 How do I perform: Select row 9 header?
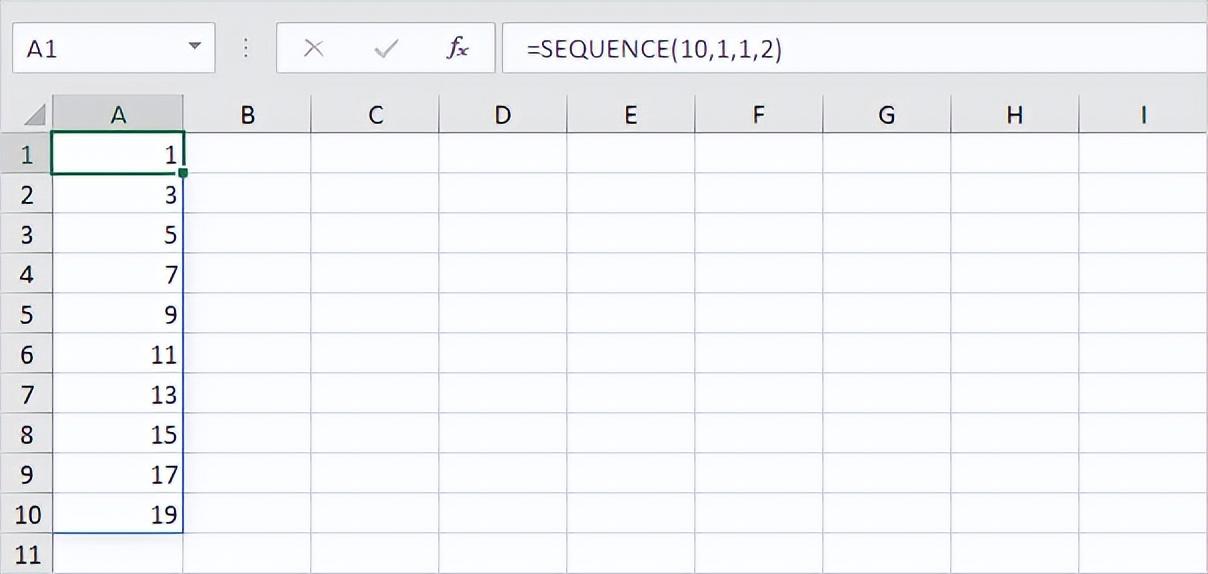(26, 474)
